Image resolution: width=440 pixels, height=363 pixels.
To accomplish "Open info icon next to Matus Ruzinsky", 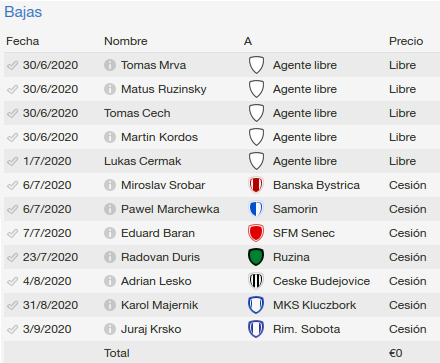I will pos(110,89).
